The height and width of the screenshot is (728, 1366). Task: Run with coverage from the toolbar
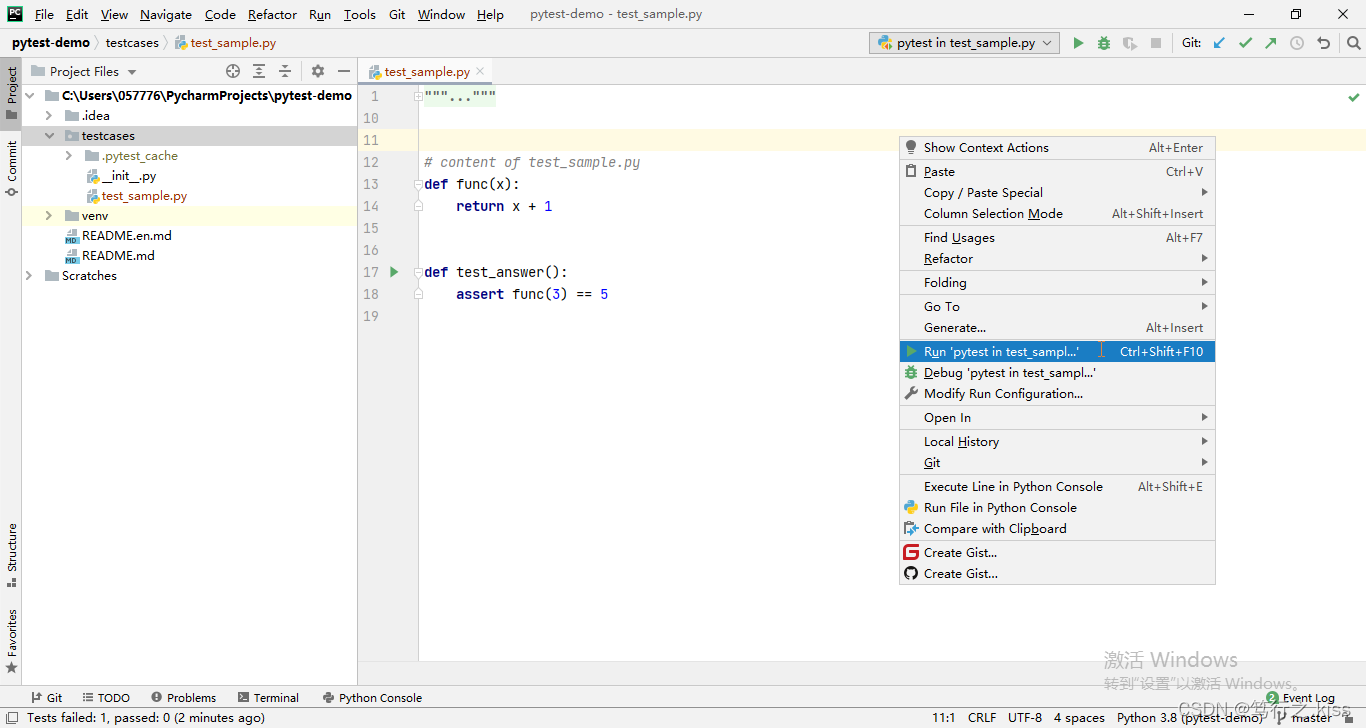(1130, 43)
